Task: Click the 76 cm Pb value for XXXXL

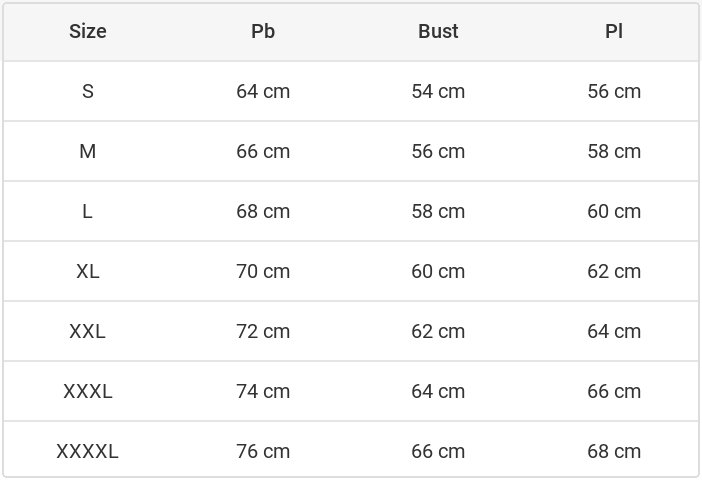Action: click(x=263, y=451)
